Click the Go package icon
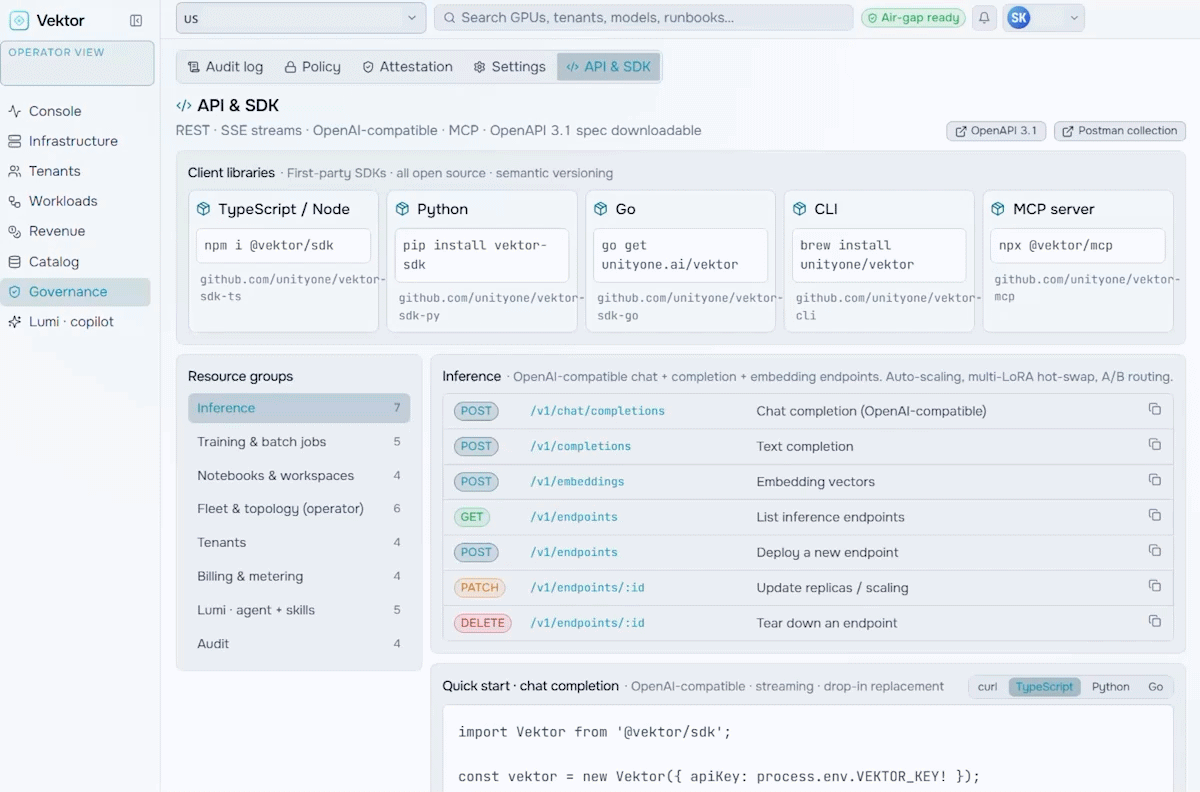1200x792 pixels. point(601,209)
